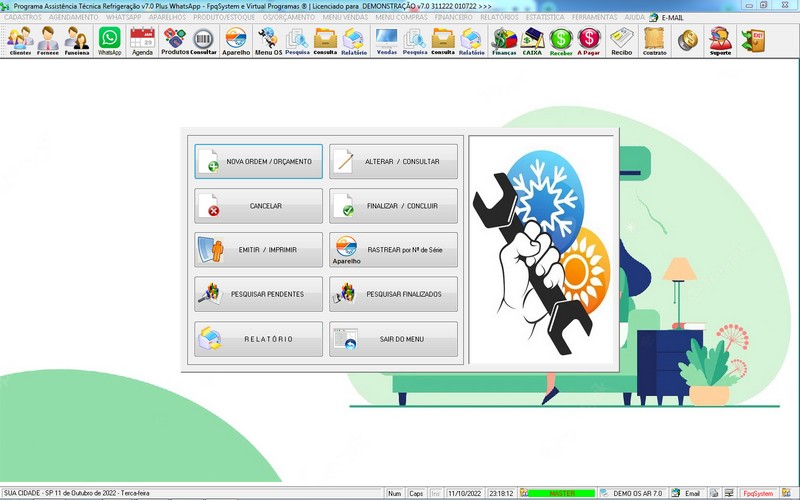800x500 pixels.
Task: Open the Vendas monitor icon
Action: (x=387, y=41)
